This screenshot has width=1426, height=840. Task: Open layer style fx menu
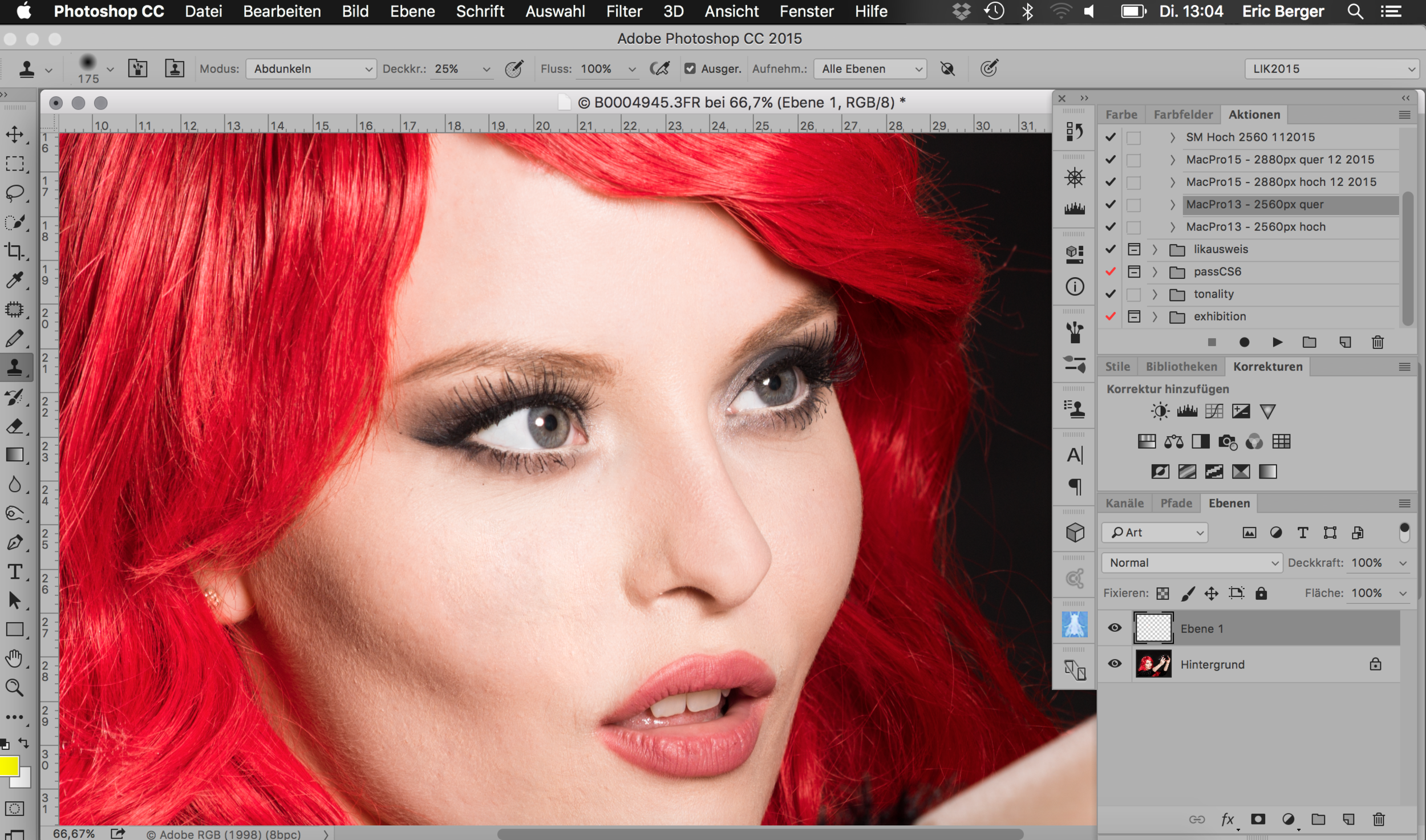1227,819
